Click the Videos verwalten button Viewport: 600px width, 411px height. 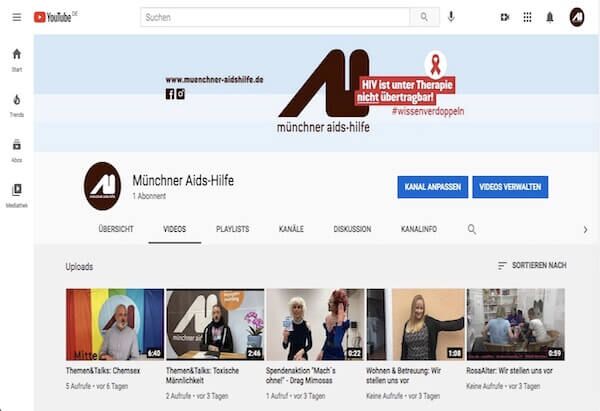tap(510, 187)
